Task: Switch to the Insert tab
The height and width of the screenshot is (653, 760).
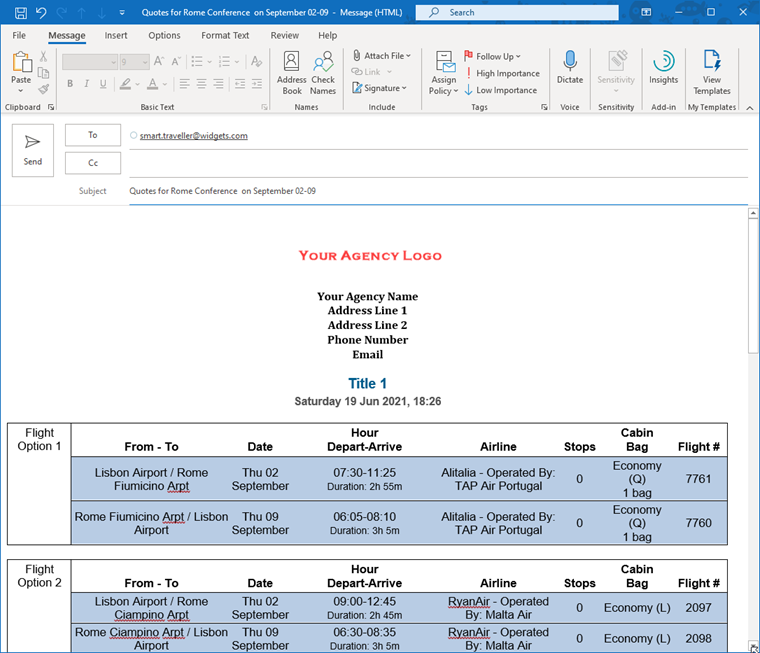Action: tap(116, 36)
